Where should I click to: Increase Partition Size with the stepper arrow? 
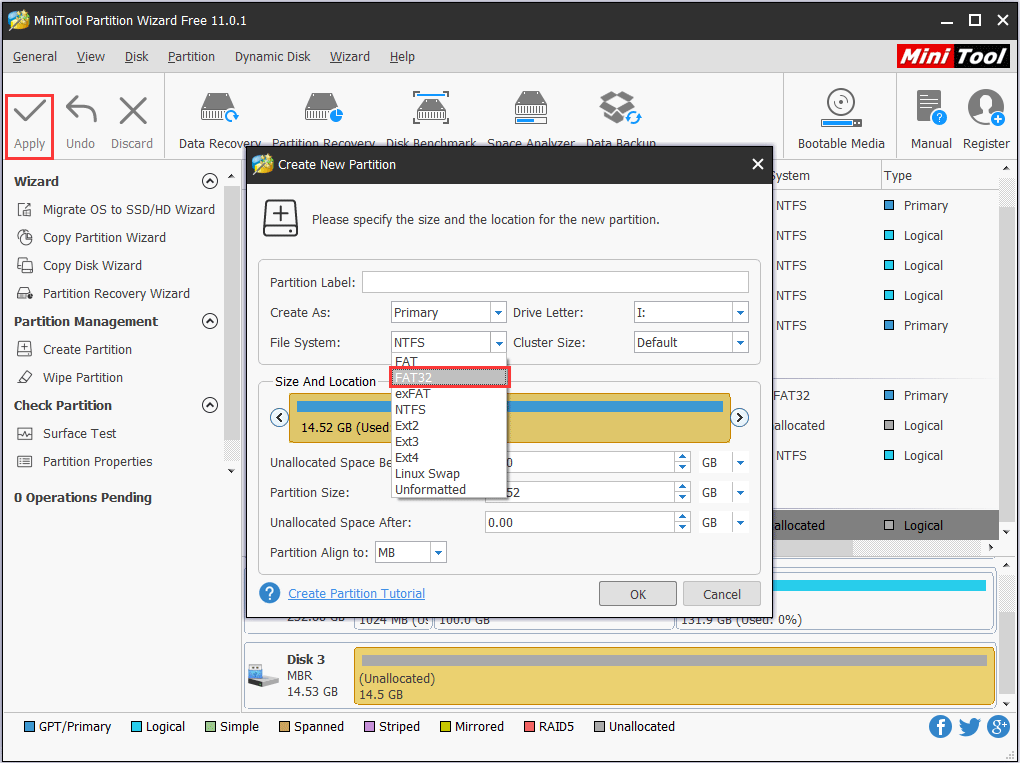click(x=682, y=487)
